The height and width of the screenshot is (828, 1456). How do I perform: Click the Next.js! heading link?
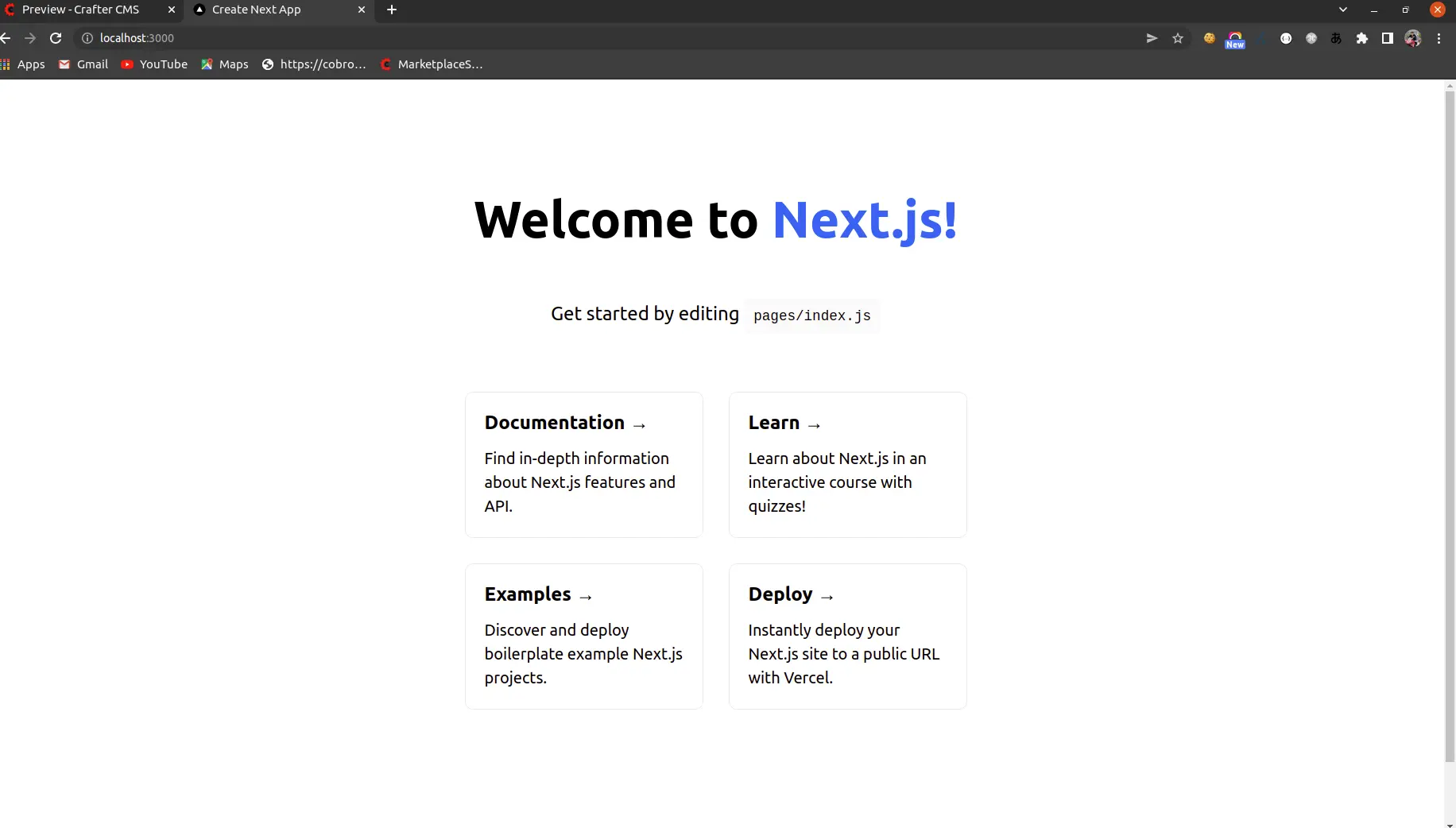[x=865, y=220]
